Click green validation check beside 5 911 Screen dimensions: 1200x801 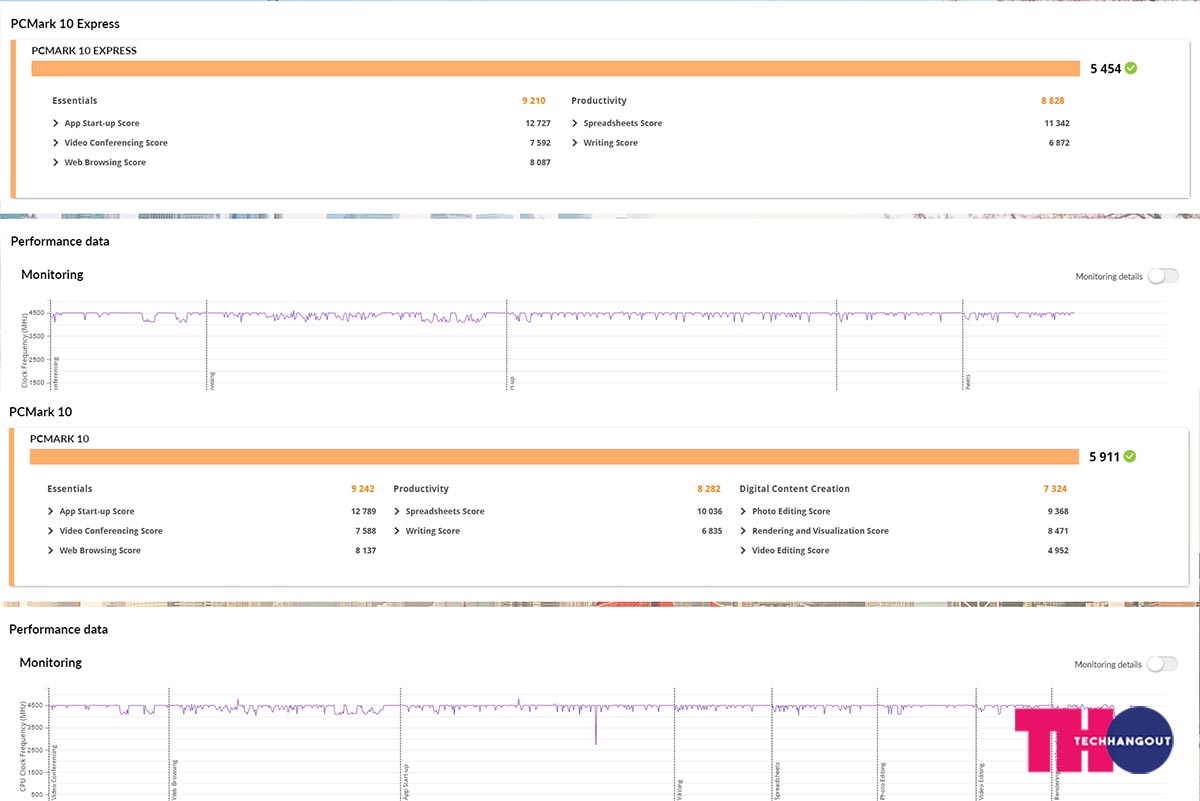coord(1130,456)
